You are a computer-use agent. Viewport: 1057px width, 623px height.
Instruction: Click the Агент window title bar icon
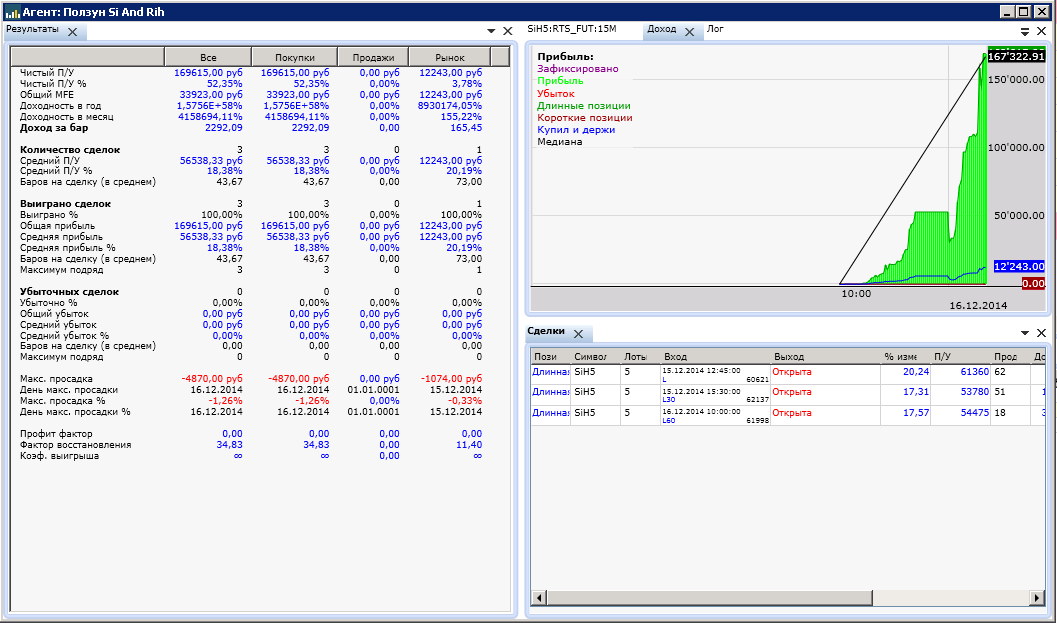click(12, 12)
